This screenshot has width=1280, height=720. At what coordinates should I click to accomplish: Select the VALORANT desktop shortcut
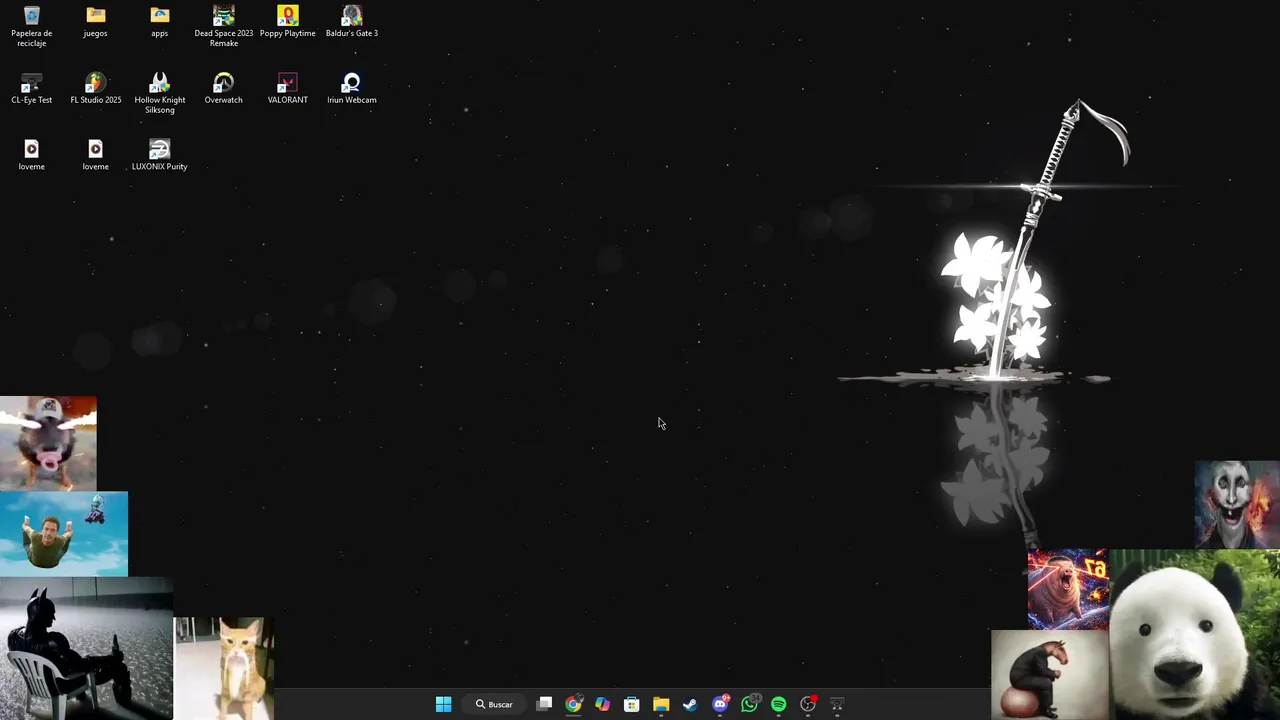[x=287, y=89]
